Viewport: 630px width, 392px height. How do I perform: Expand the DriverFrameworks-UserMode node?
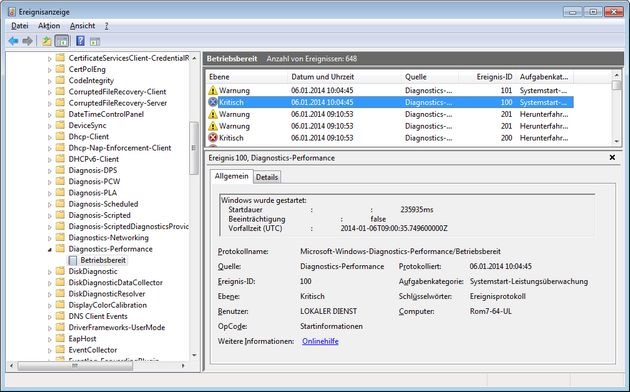pyautogui.click(x=50, y=328)
